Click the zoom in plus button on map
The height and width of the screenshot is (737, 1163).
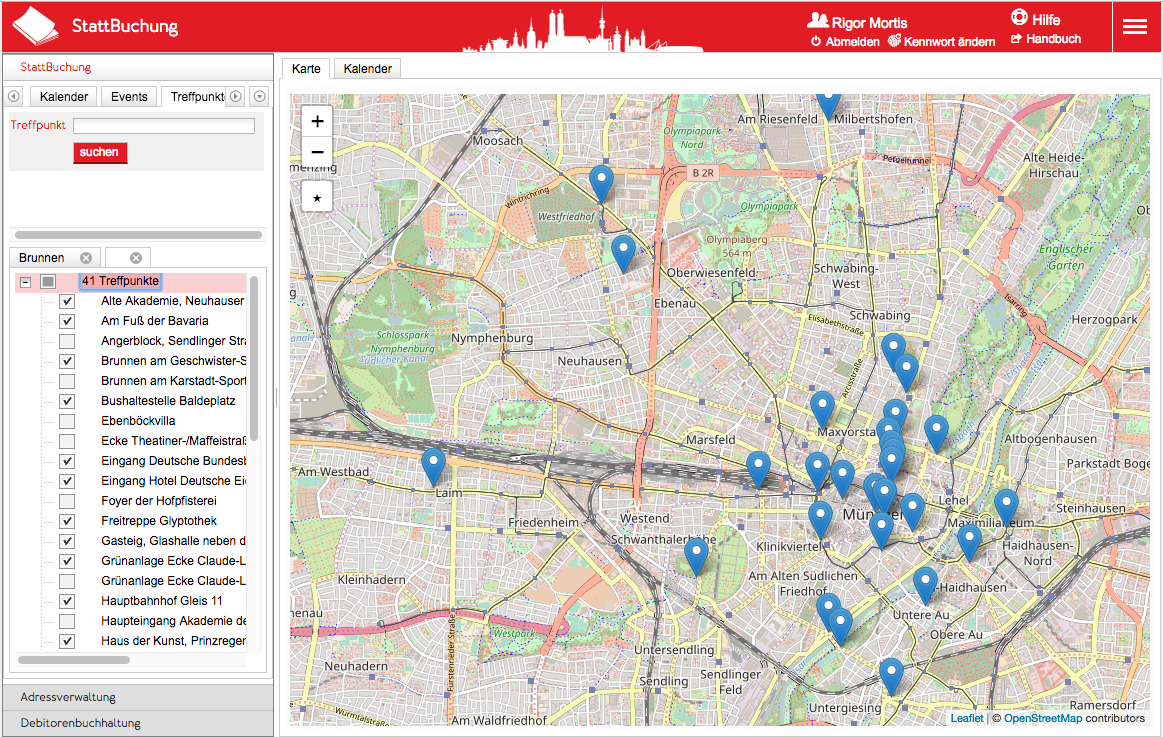point(317,122)
